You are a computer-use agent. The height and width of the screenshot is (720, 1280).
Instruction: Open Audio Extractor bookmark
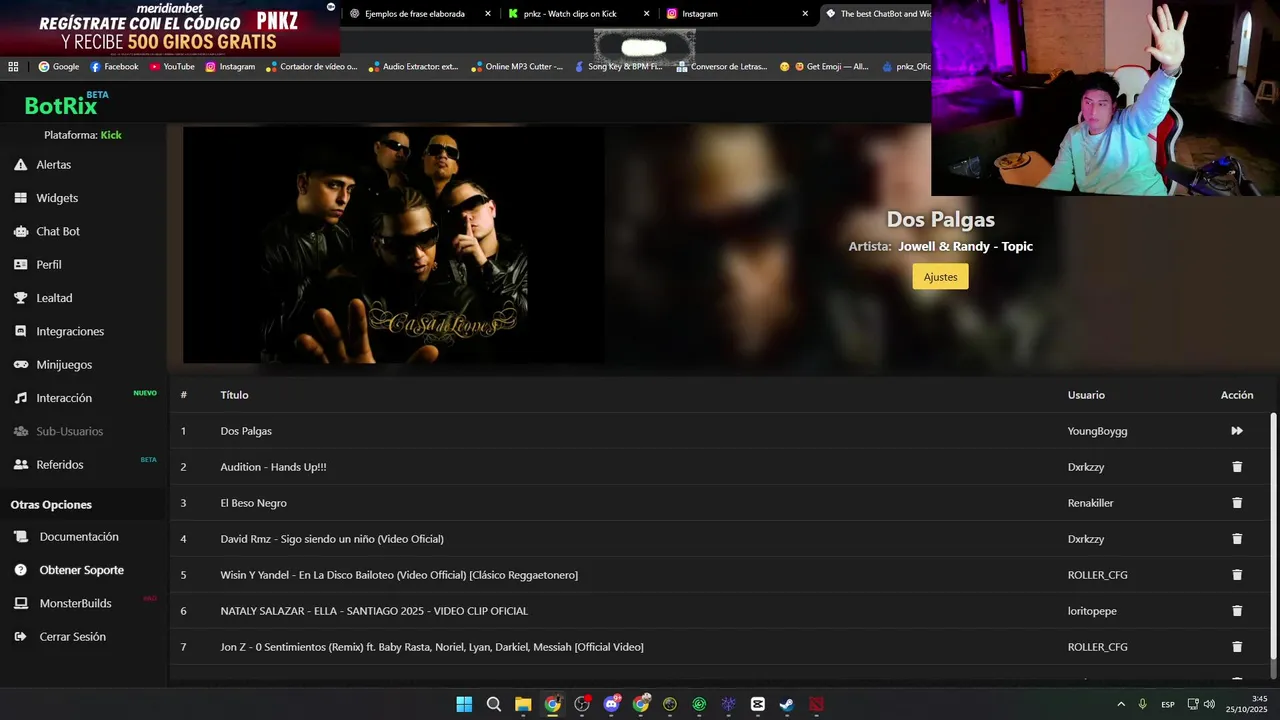[x=412, y=67]
